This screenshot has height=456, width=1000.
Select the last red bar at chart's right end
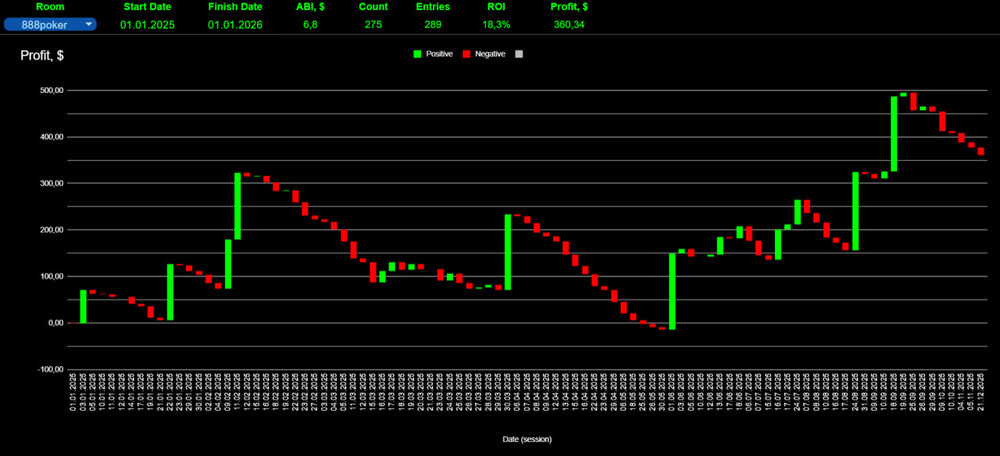pyautogui.click(x=981, y=151)
